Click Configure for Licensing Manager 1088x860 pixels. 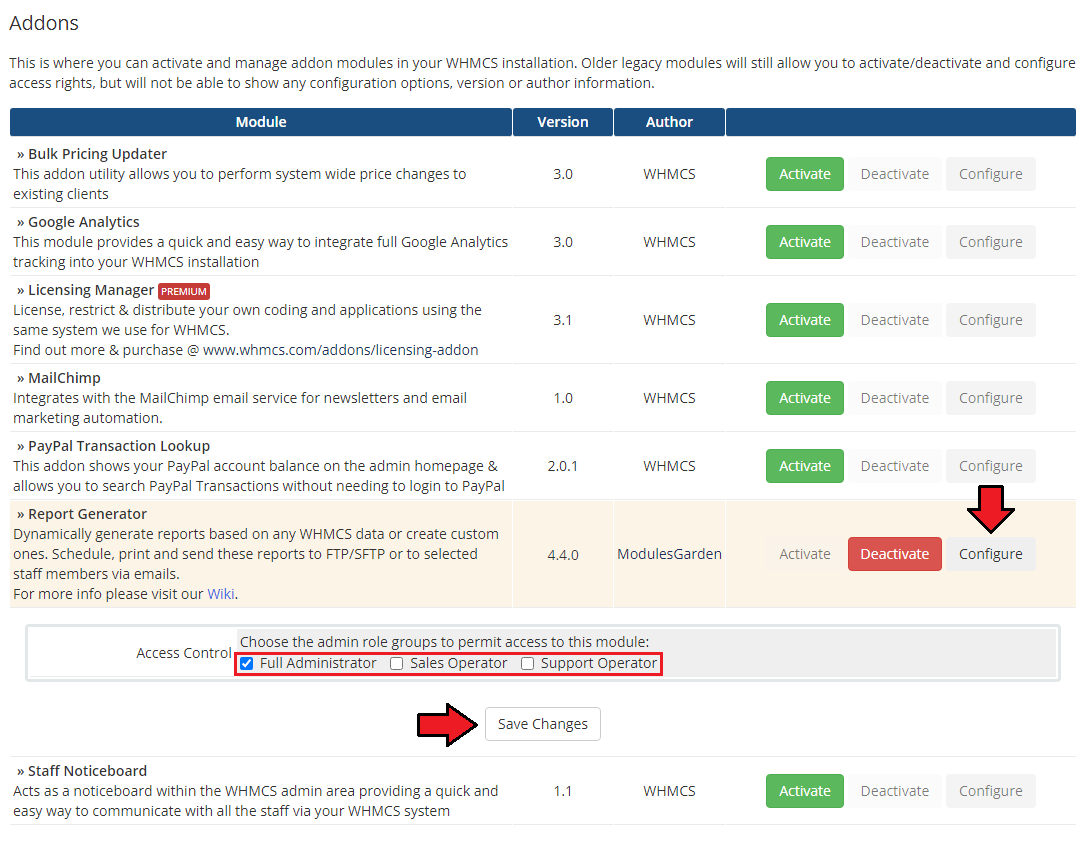pyautogui.click(x=990, y=320)
